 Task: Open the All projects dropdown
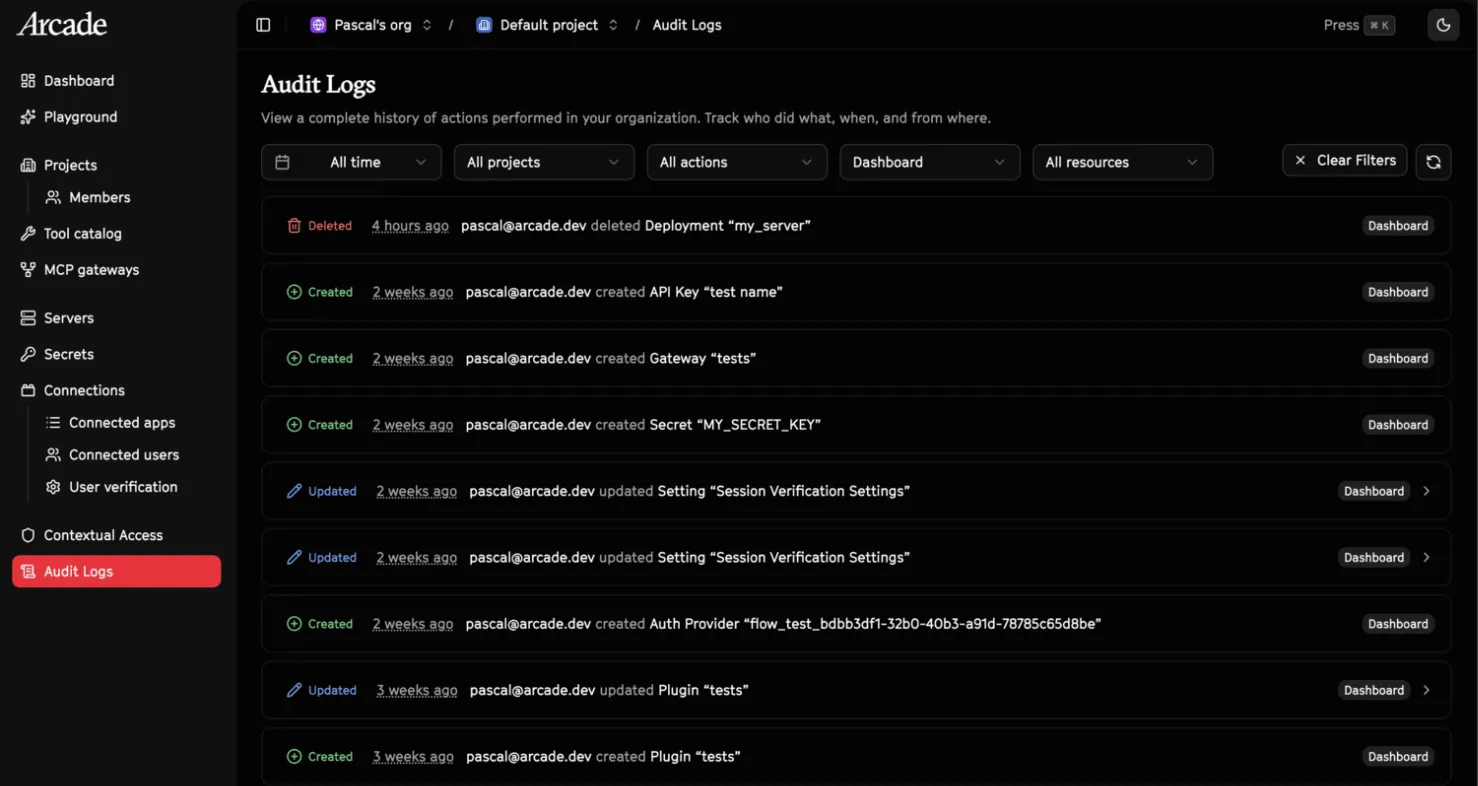[544, 161]
